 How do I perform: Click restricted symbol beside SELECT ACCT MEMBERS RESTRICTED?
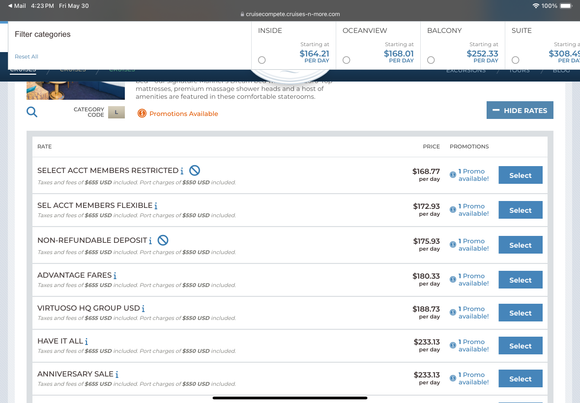tap(195, 170)
